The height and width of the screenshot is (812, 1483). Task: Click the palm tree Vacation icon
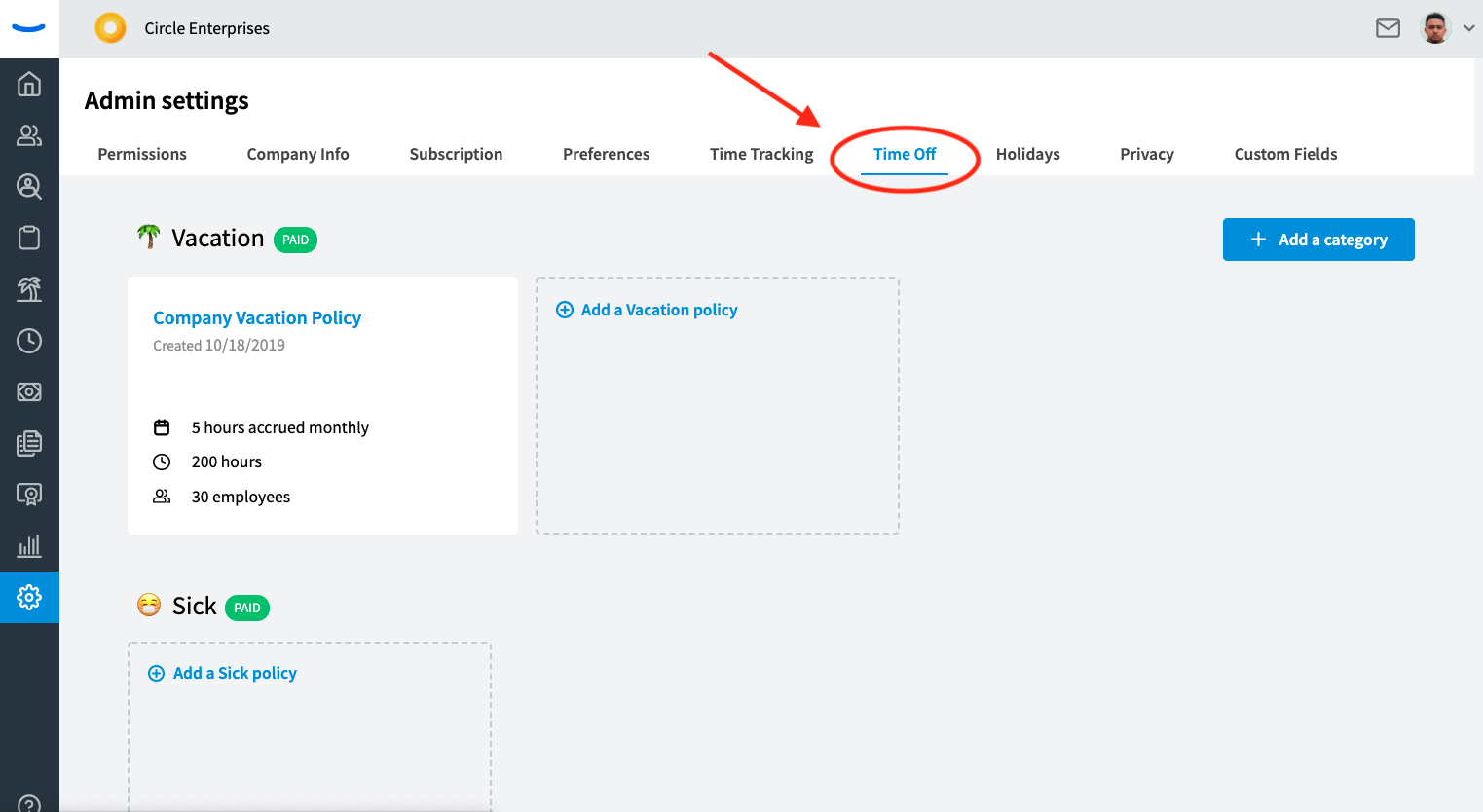point(149,237)
